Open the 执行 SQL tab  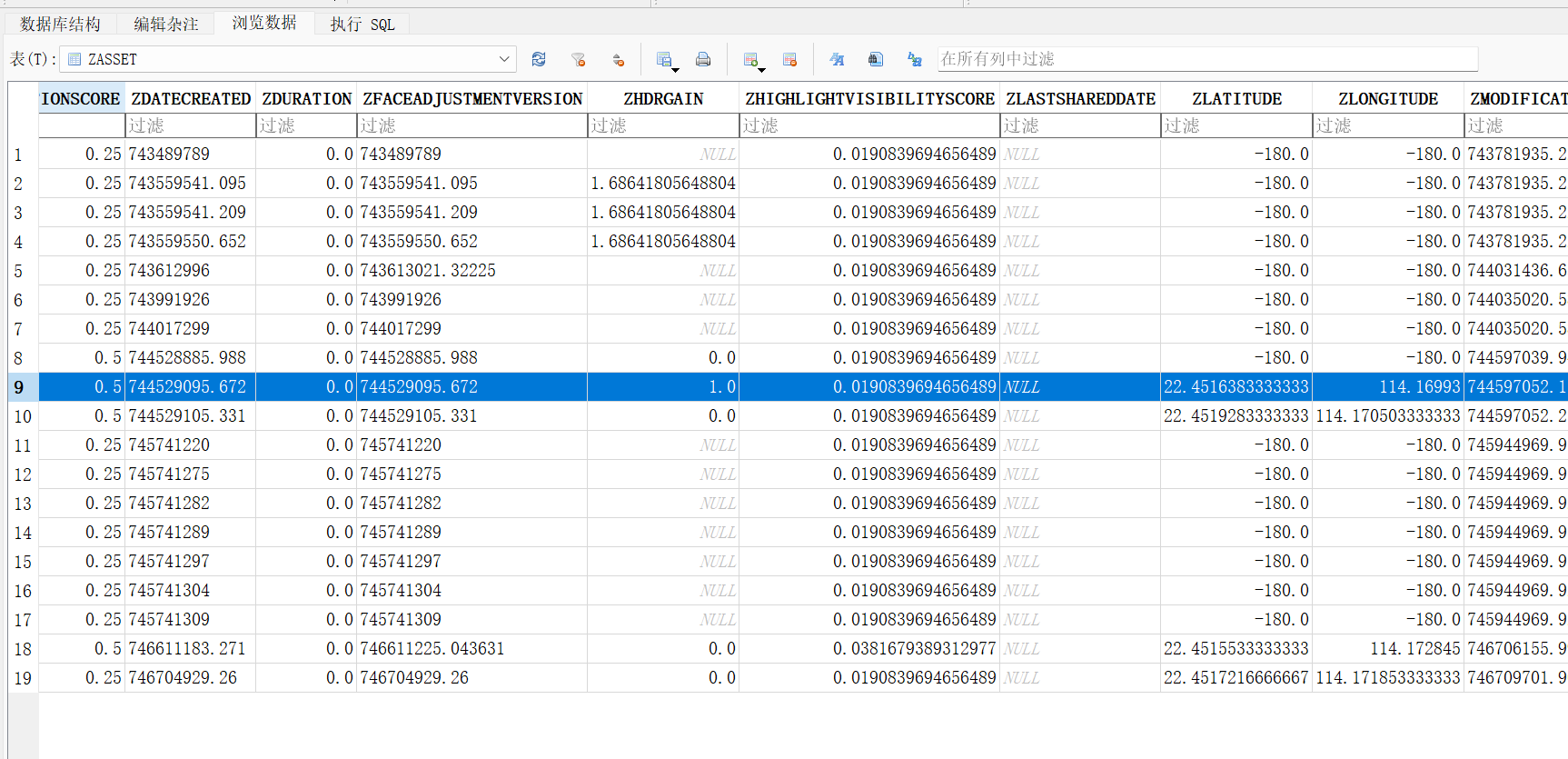pos(362,24)
